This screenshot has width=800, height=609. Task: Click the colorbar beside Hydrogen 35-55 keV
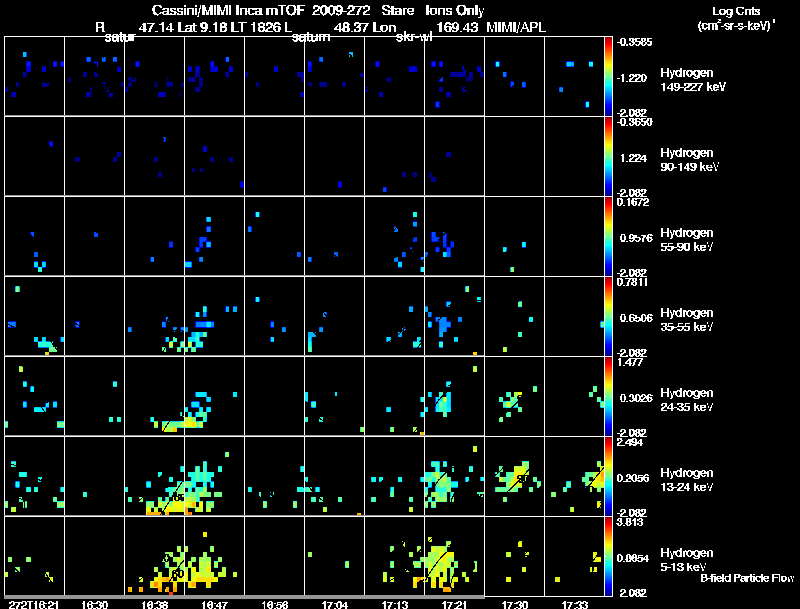[608, 316]
